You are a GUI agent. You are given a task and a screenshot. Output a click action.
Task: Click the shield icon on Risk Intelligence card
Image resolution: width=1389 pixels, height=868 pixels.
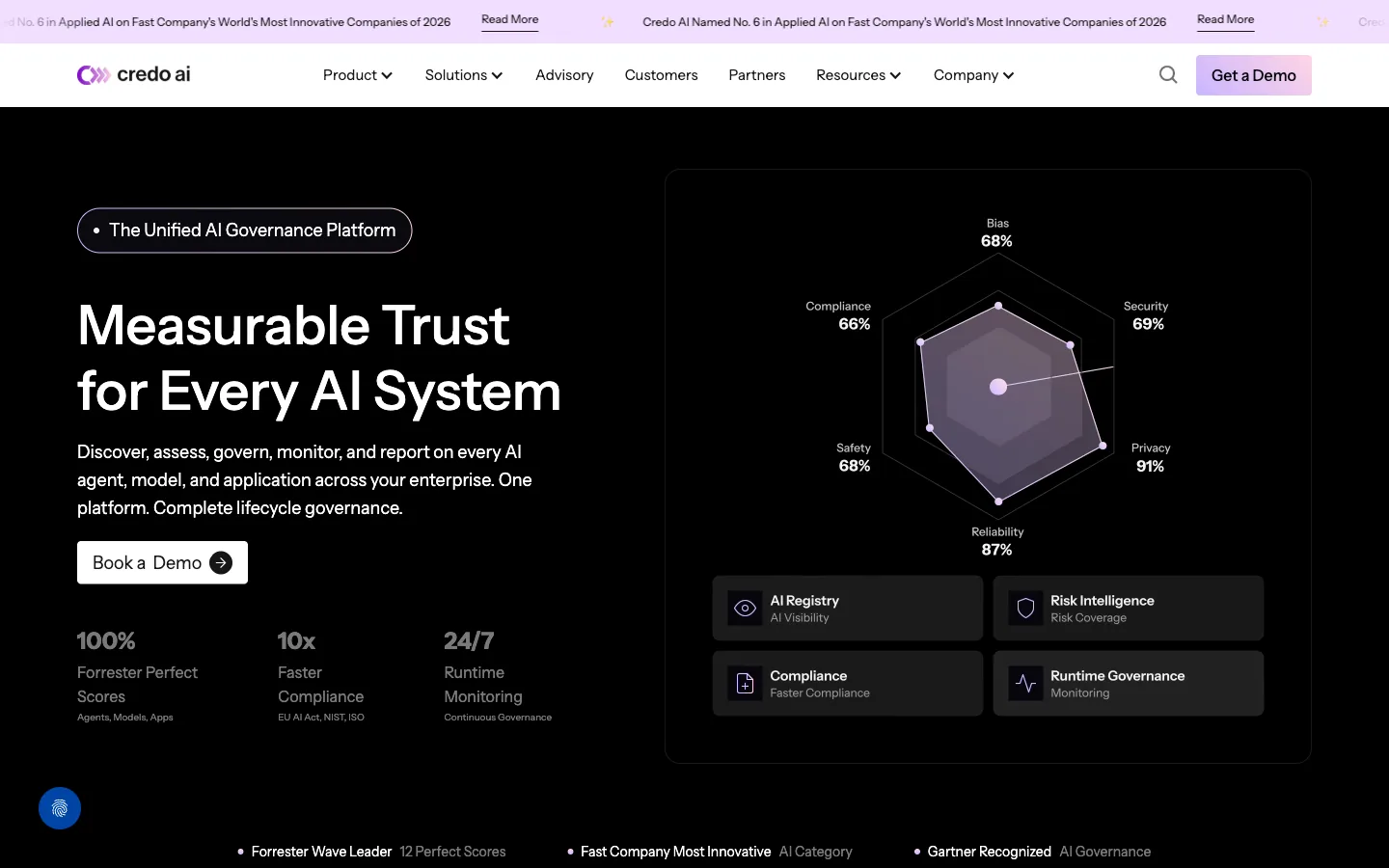pos(1025,609)
